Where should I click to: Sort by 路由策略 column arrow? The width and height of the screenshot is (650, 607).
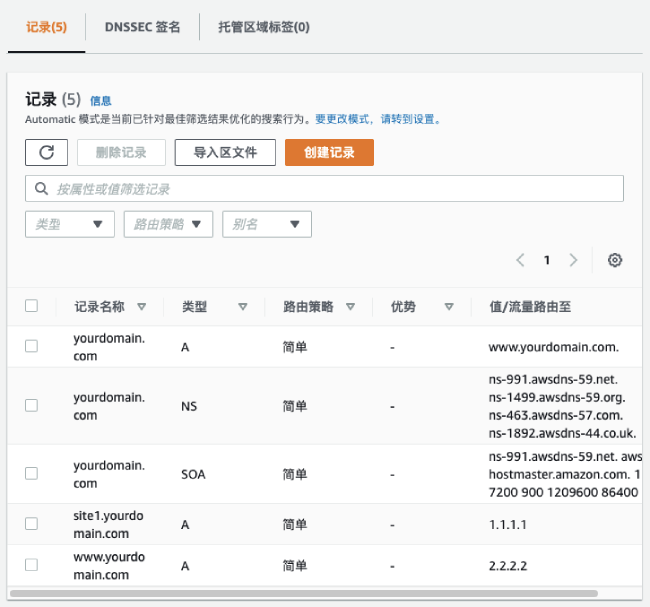[x=349, y=307]
